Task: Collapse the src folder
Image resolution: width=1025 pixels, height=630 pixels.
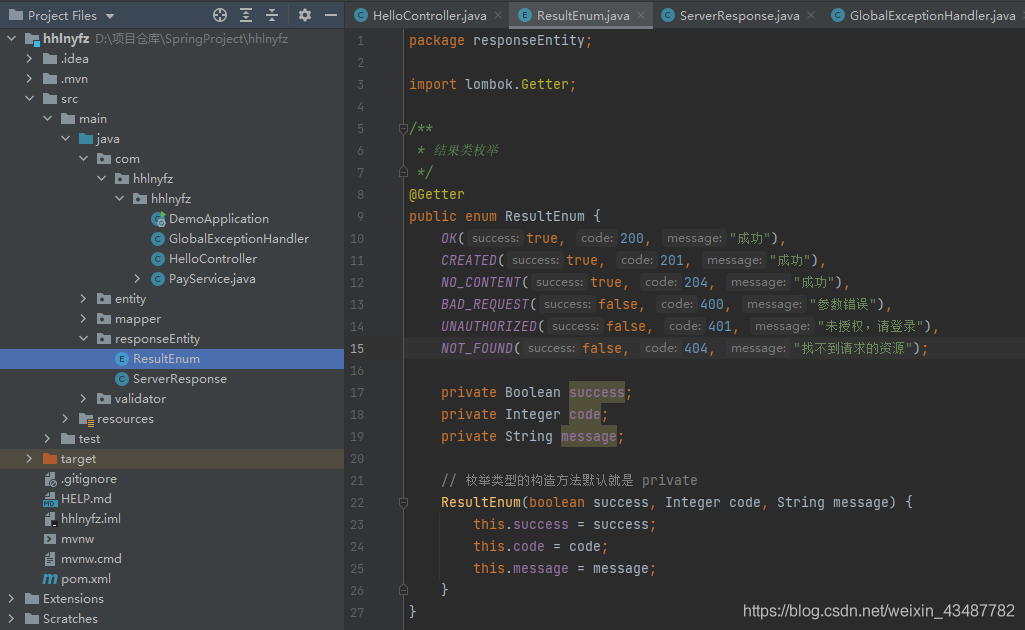Action: (29, 99)
